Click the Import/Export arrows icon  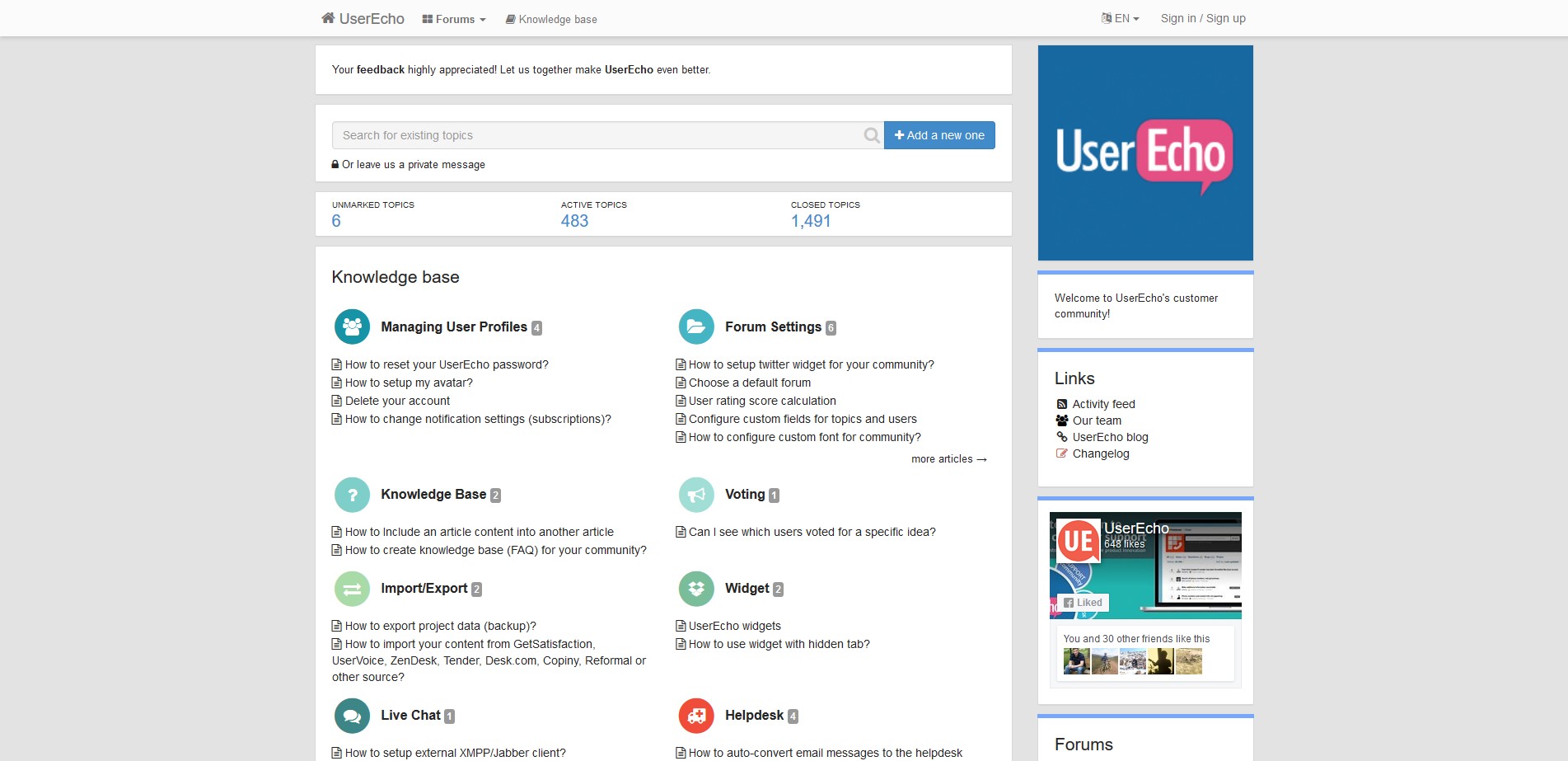pyautogui.click(x=352, y=589)
